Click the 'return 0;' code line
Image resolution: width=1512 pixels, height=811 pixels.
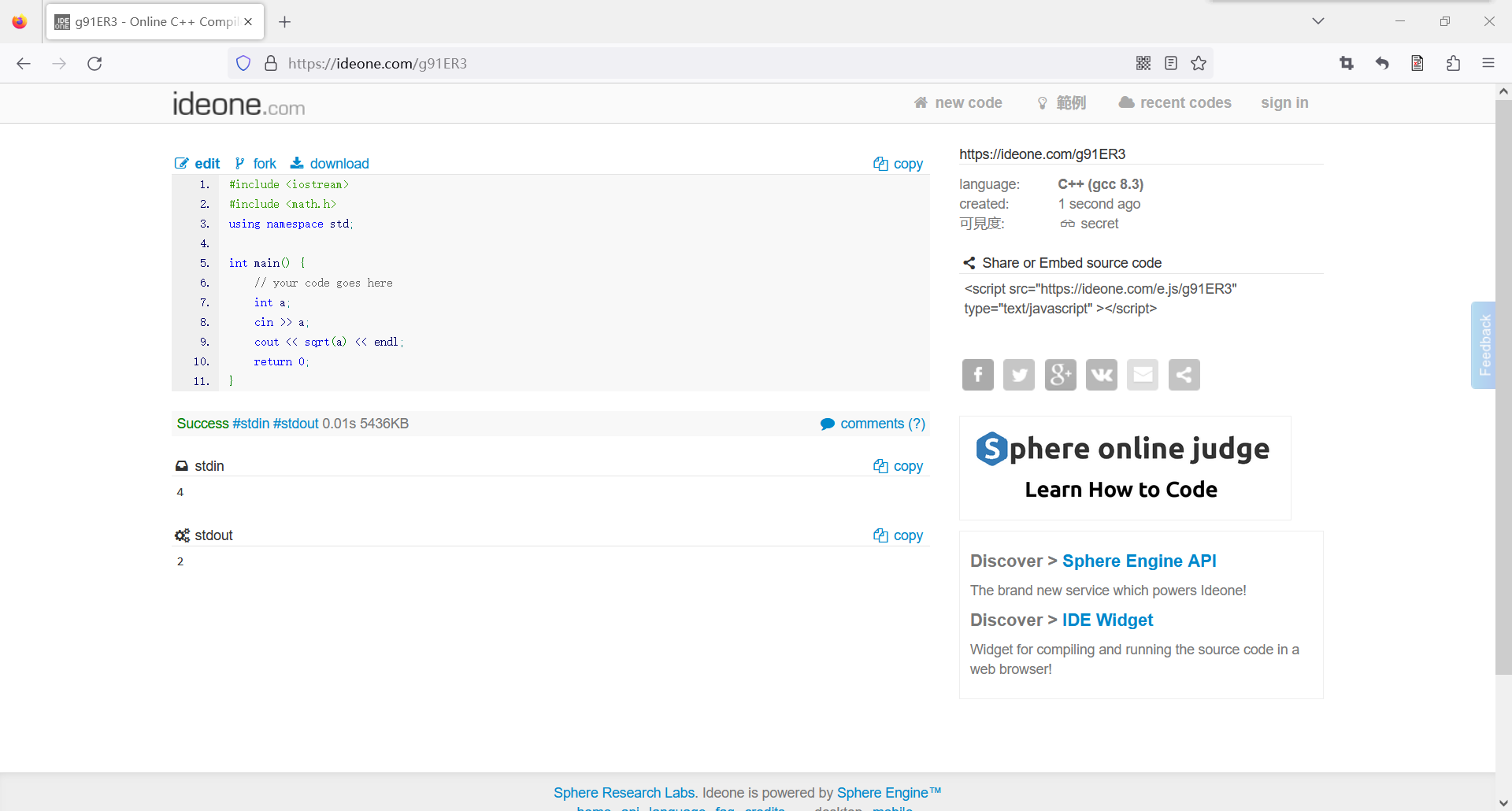point(281,361)
